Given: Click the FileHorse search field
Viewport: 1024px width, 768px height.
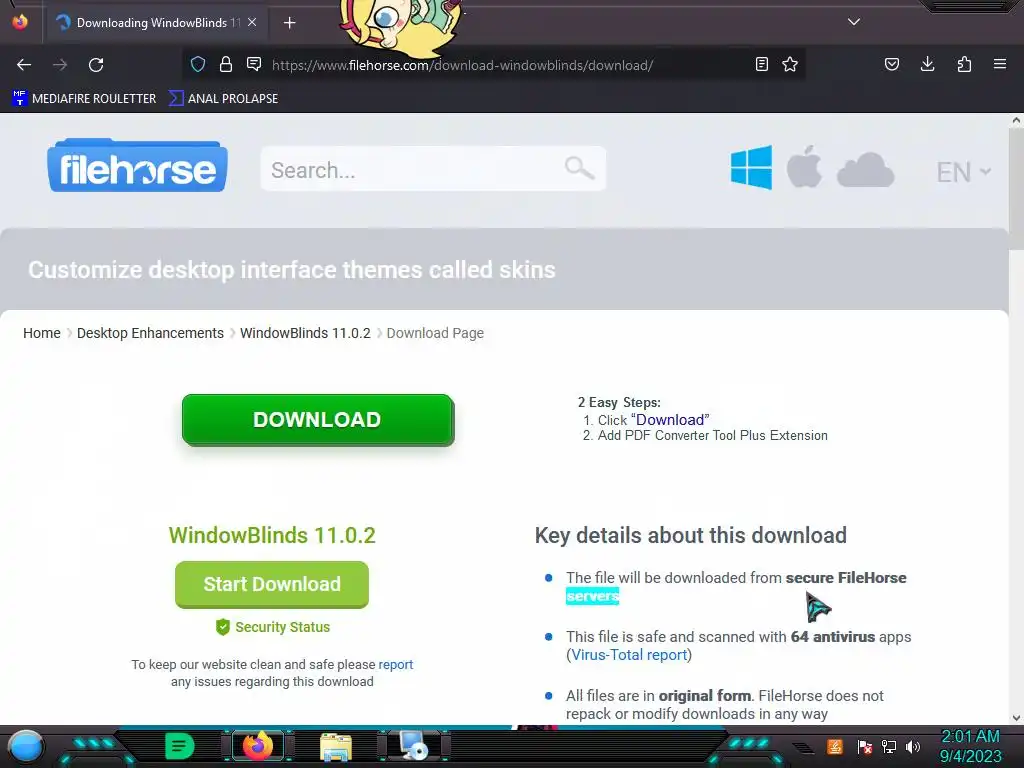Looking at the screenshot, I should point(433,169).
